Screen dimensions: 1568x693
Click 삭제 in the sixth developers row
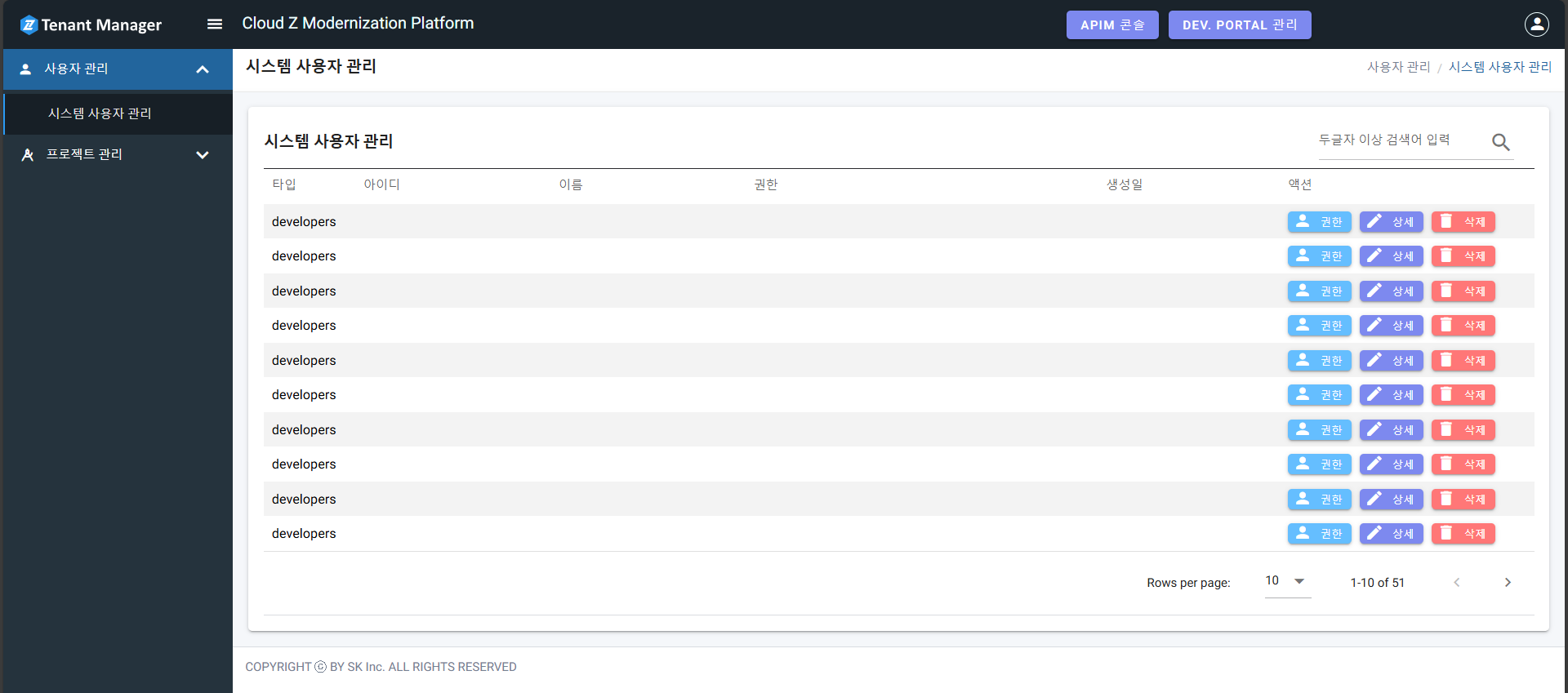1463,395
